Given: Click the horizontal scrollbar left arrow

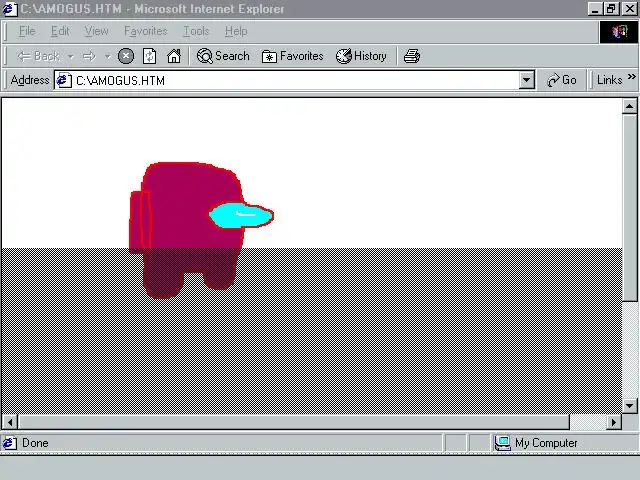Looking at the screenshot, I should (x=10, y=422).
